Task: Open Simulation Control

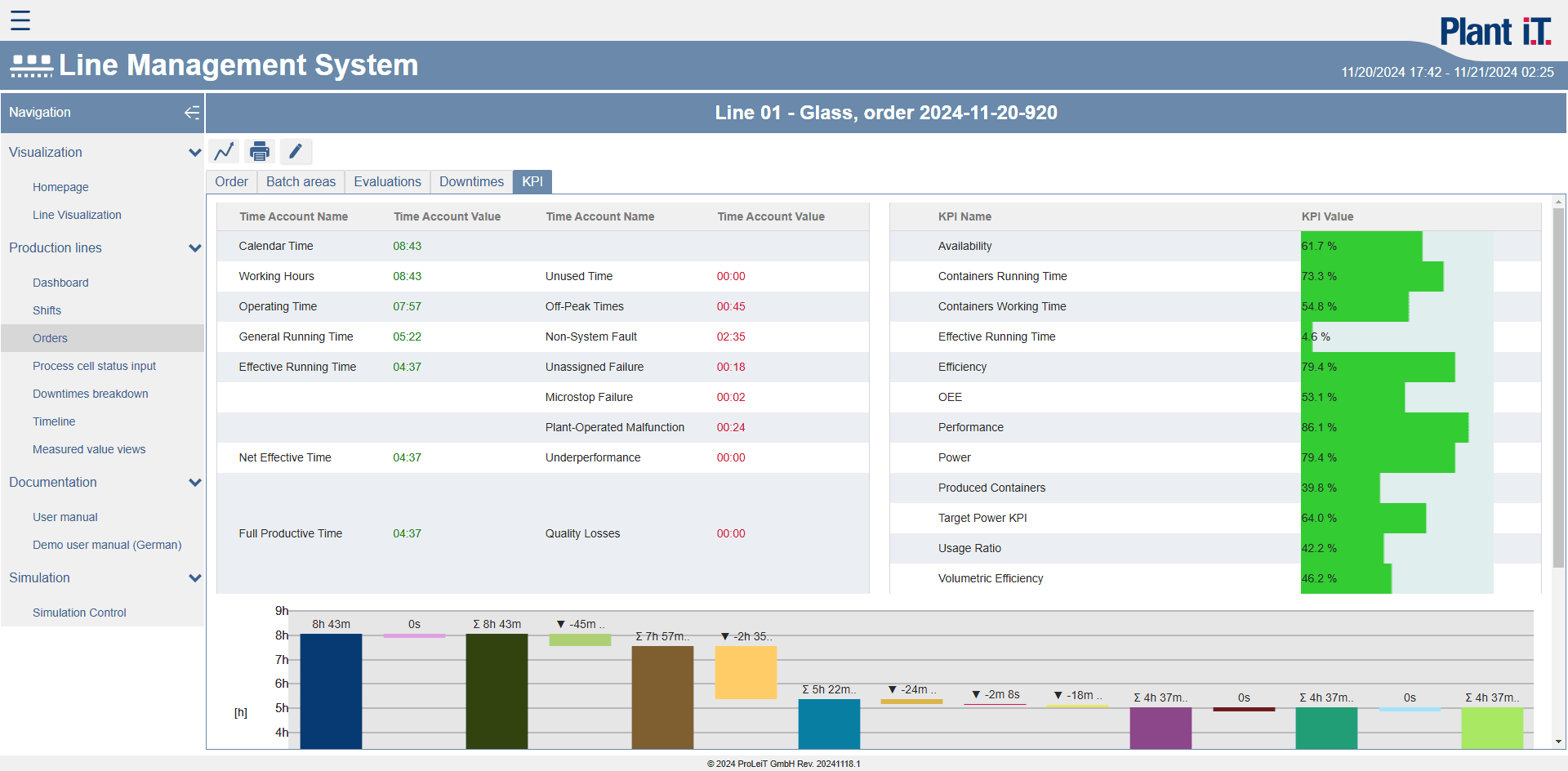Action: click(x=79, y=612)
